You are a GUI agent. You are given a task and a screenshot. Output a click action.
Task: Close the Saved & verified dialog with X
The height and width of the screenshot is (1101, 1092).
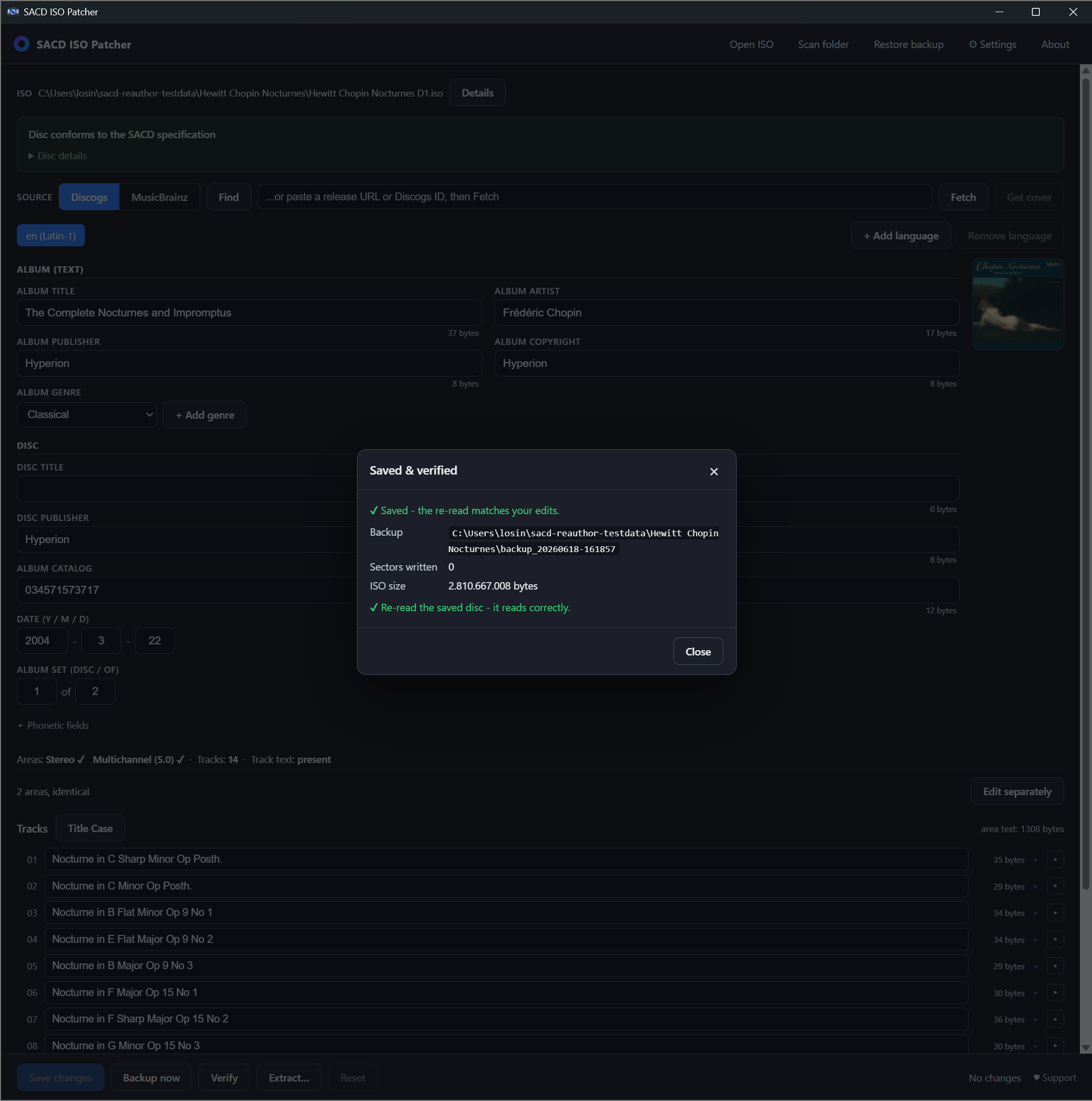coord(713,471)
